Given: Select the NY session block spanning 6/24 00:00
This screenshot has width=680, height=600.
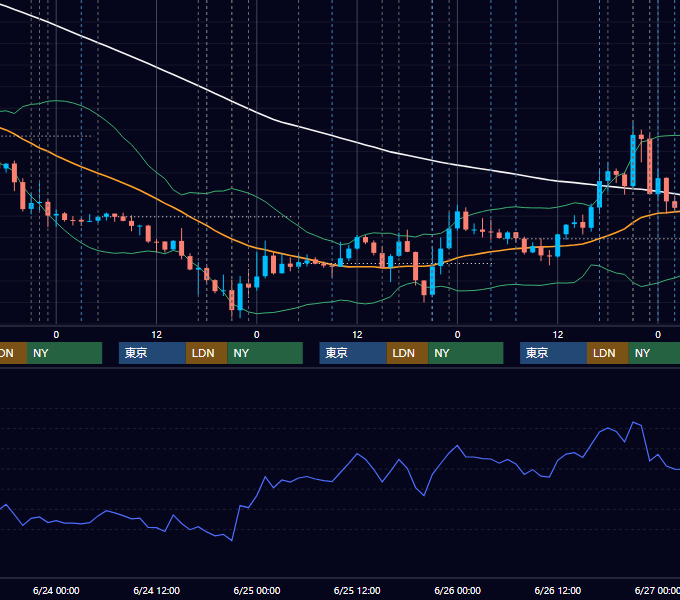Looking at the screenshot, I should click(64, 353).
